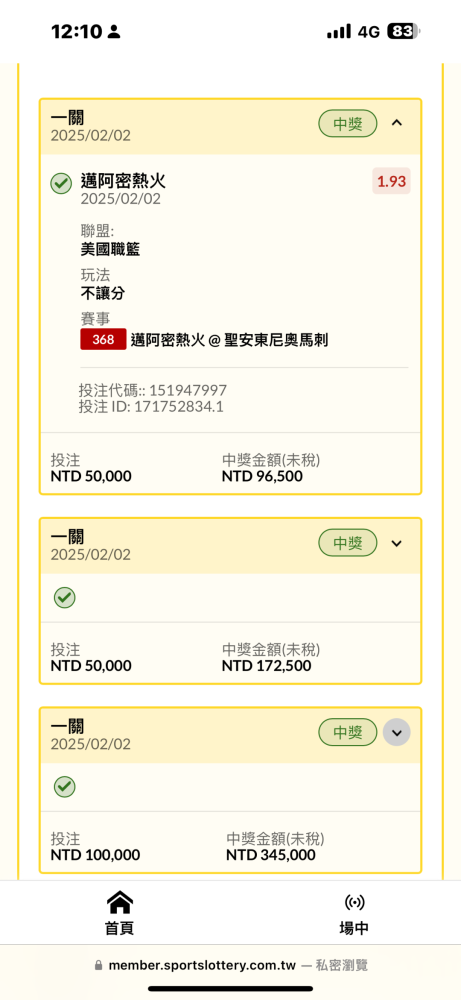Select the red 368 match number tag
This screenshot has width=461, height=1000.
pos(103,340)
